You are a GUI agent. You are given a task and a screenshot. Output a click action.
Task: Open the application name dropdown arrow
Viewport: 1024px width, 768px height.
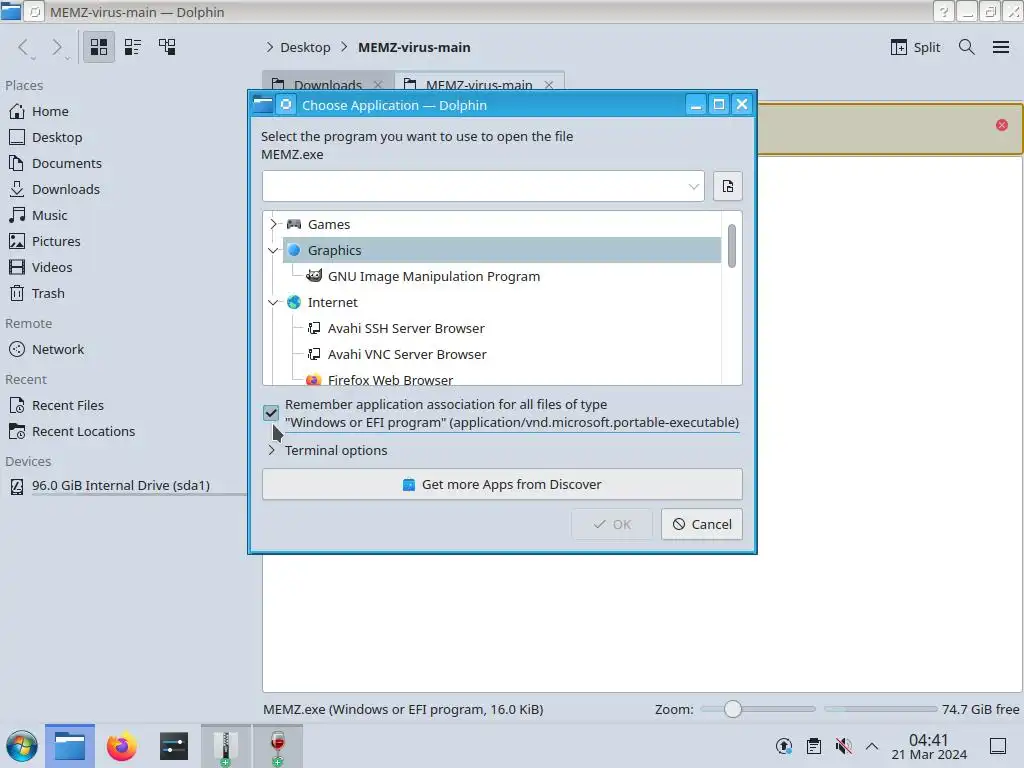click(694, 187)
